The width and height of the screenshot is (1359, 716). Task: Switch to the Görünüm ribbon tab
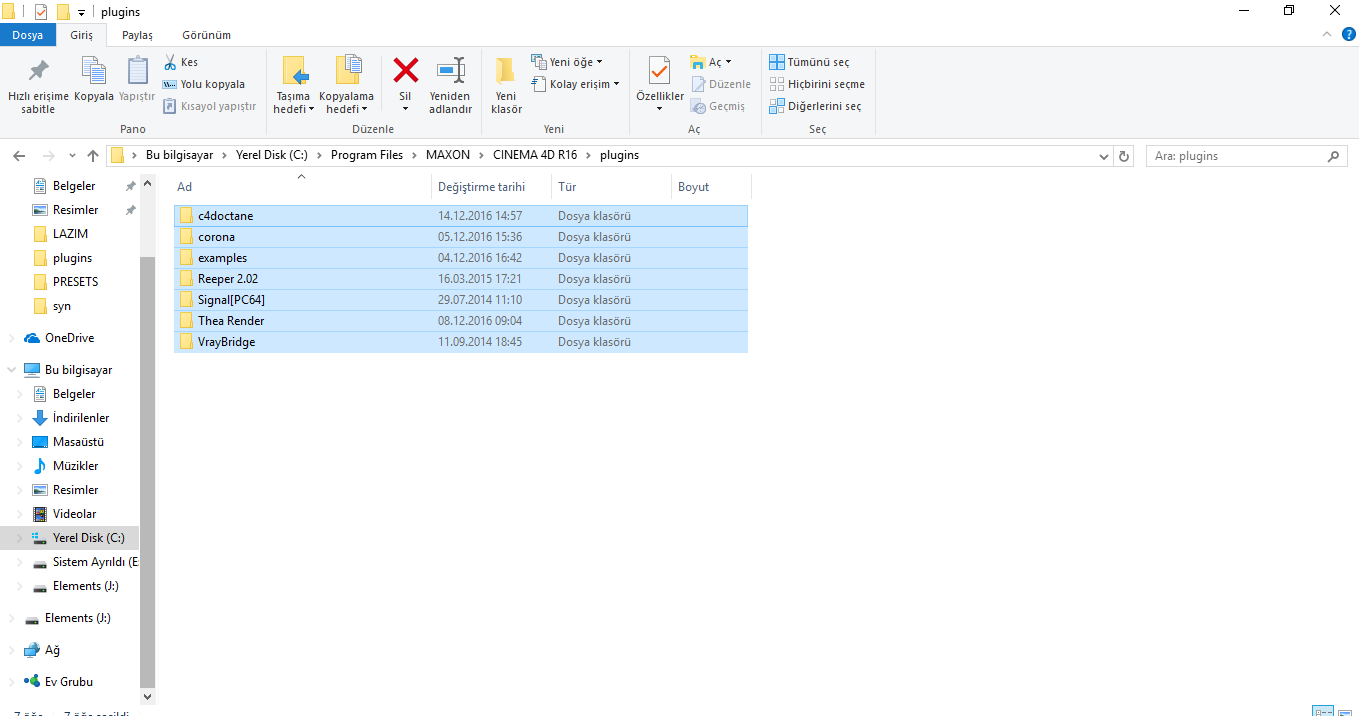click(x=206, y=35)
